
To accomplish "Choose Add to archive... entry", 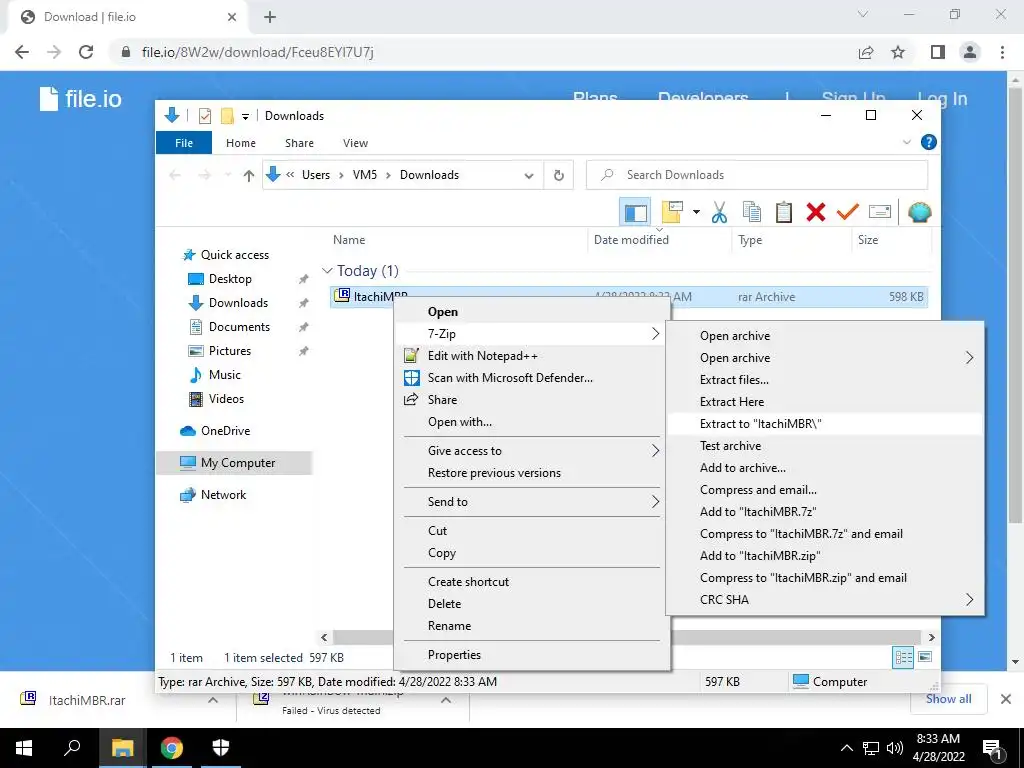I will click(824, 468).
